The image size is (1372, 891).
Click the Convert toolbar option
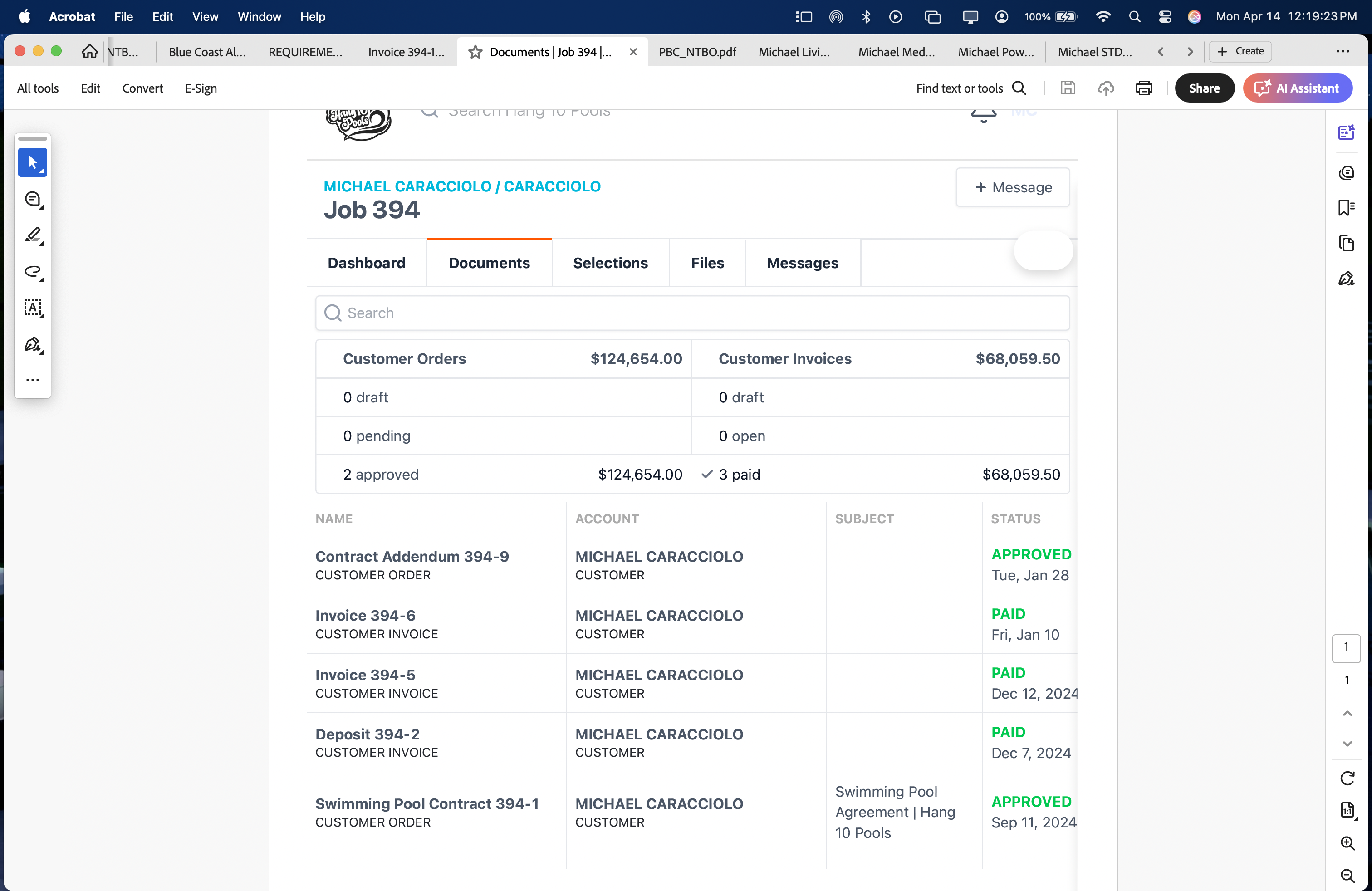[142, 88]
